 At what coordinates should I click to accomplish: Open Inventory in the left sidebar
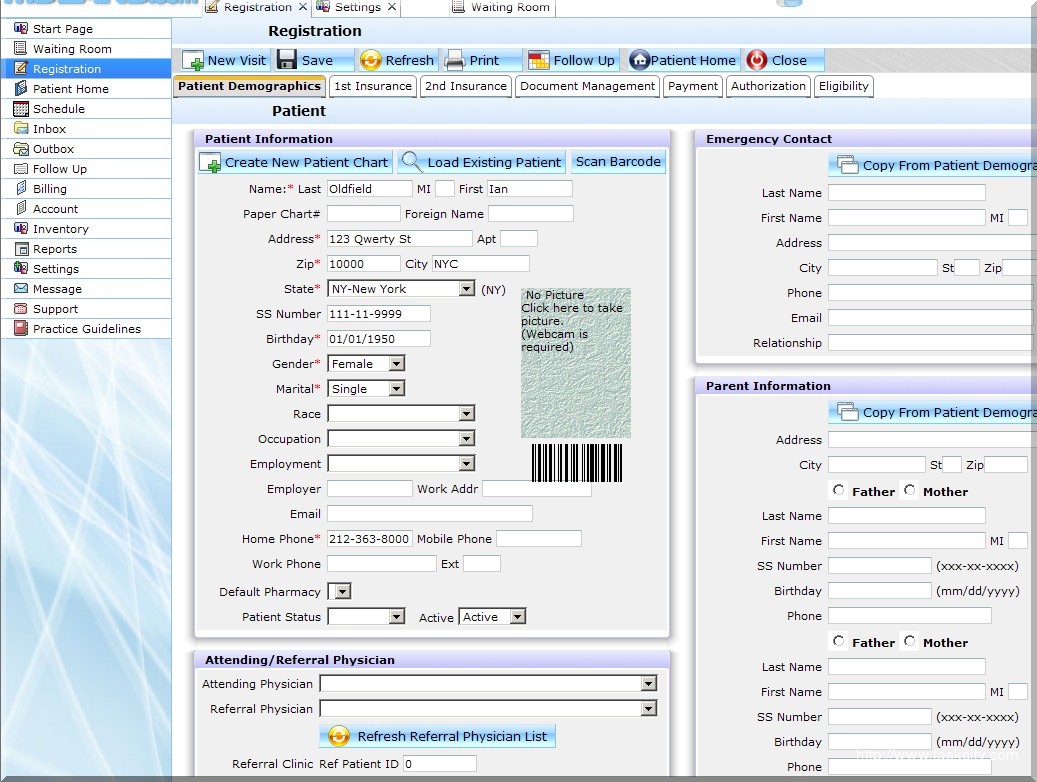[60, 229]
